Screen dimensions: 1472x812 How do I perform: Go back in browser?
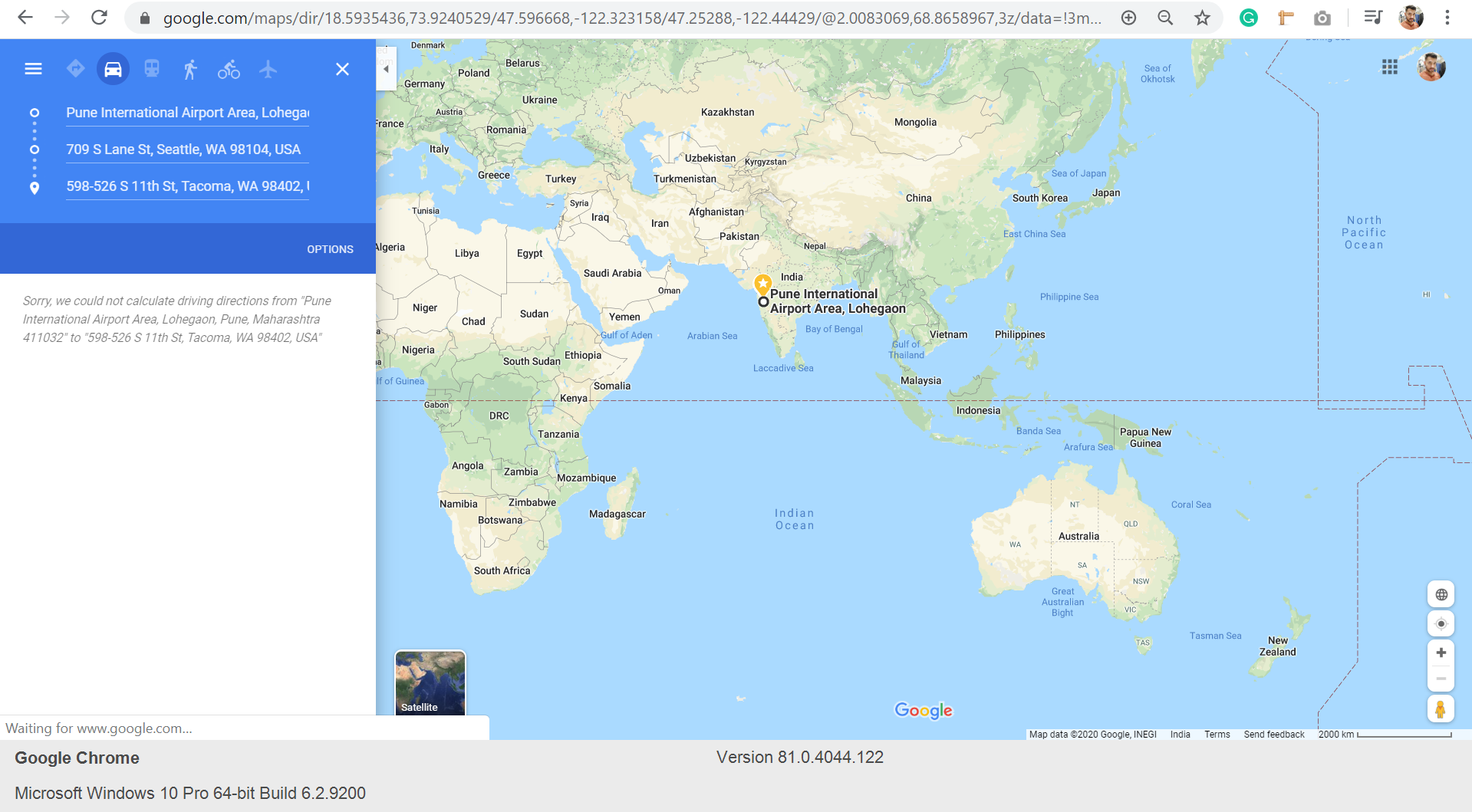(25, 18)
